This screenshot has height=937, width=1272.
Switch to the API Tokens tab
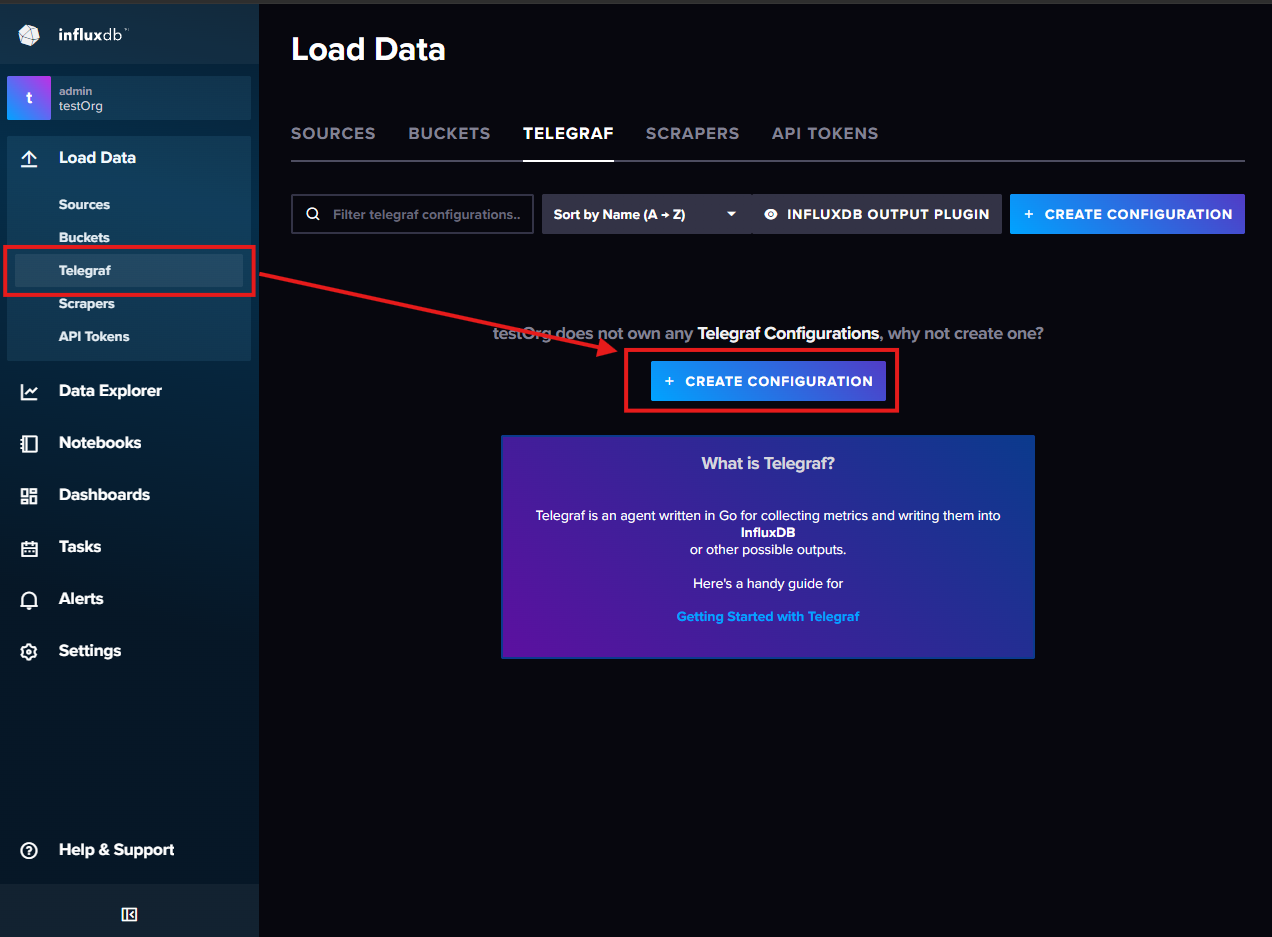pos(825,134)
